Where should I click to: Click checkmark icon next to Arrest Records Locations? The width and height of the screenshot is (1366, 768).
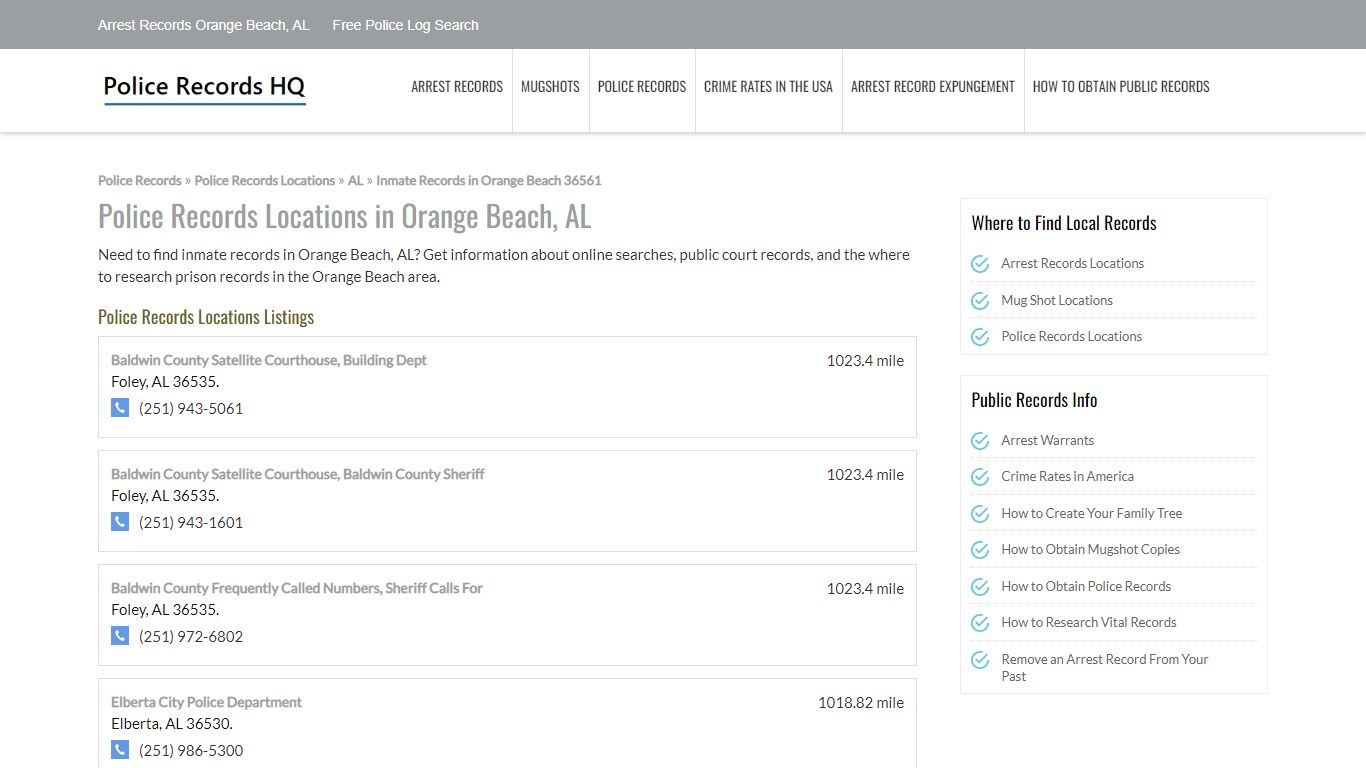[980, 264]
